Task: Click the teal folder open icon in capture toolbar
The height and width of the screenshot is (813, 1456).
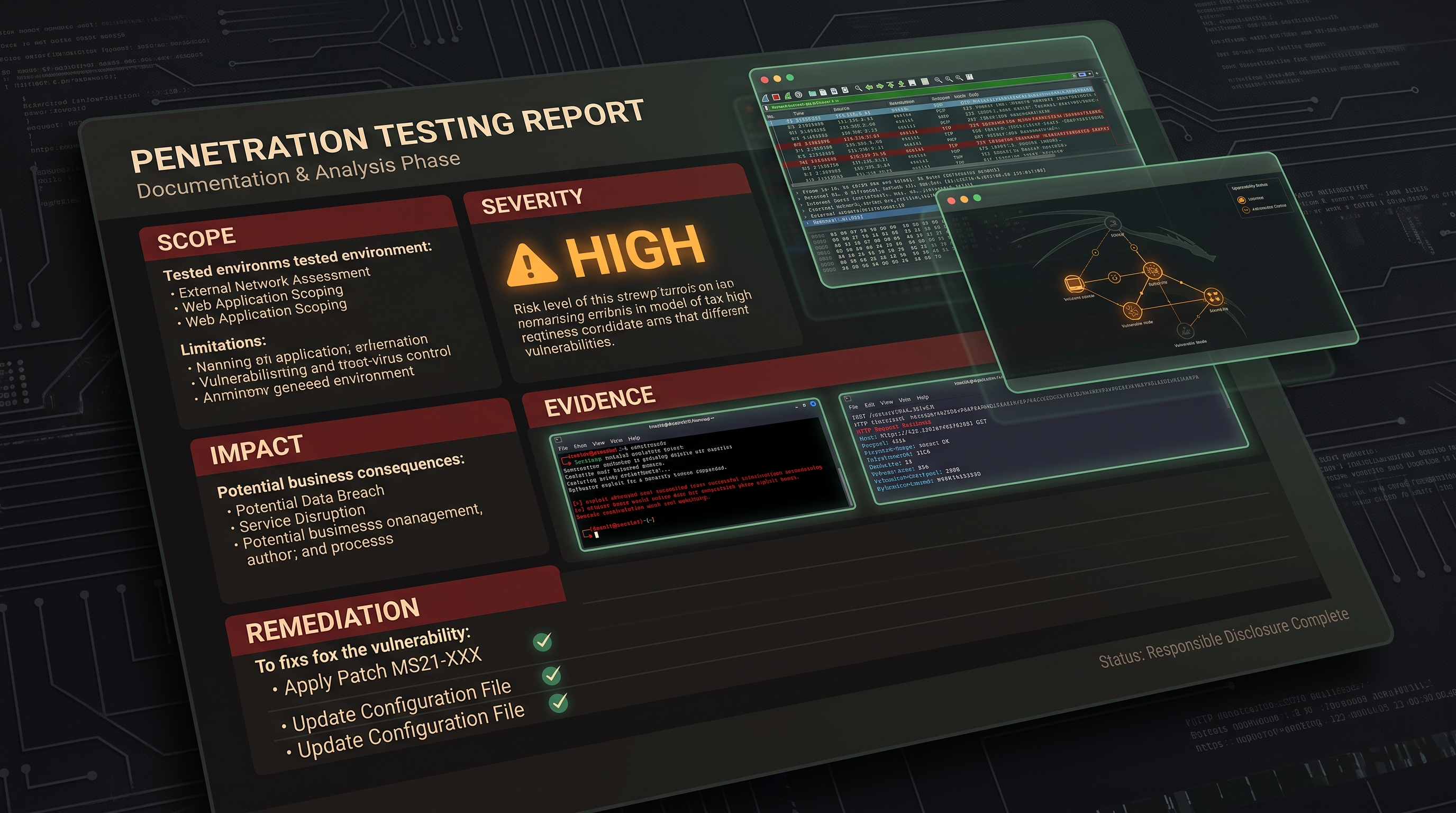Action: pyautogui.click(x=813, y=94)
